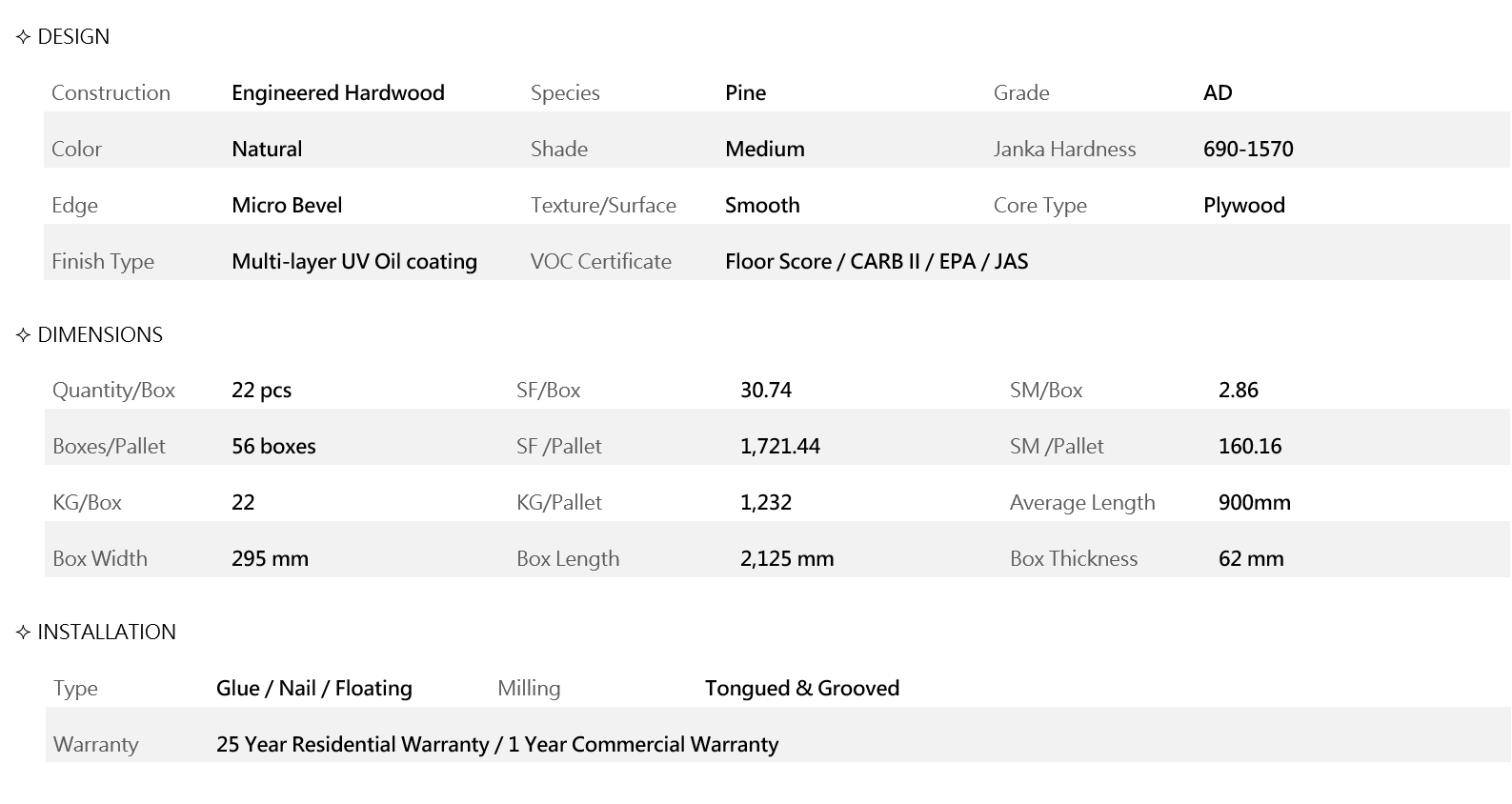This screenshot has height=804, width=1512.
Task: Select the Box Length 2,125 mm value
Action: tap(786, 559)
